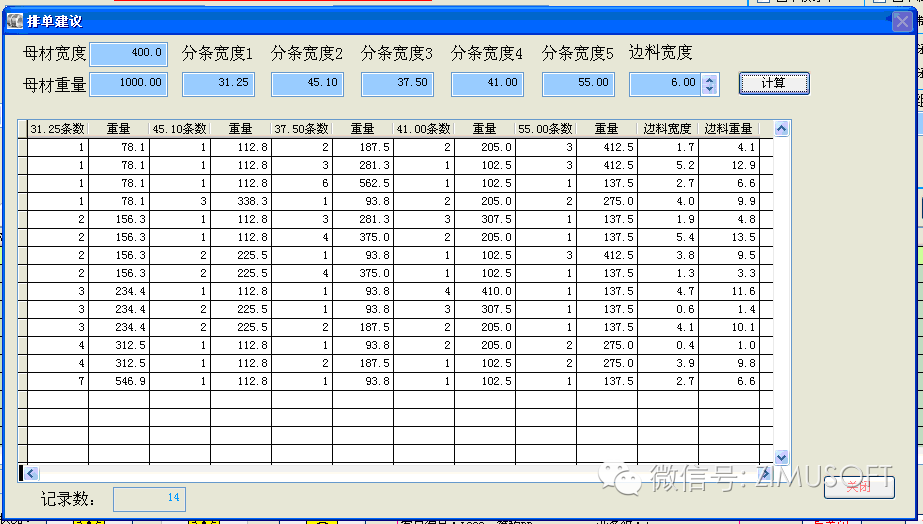Click the 关闭 button at the bottom right
The height and width of the screenshot is (524, 923).
click(858, 486)
